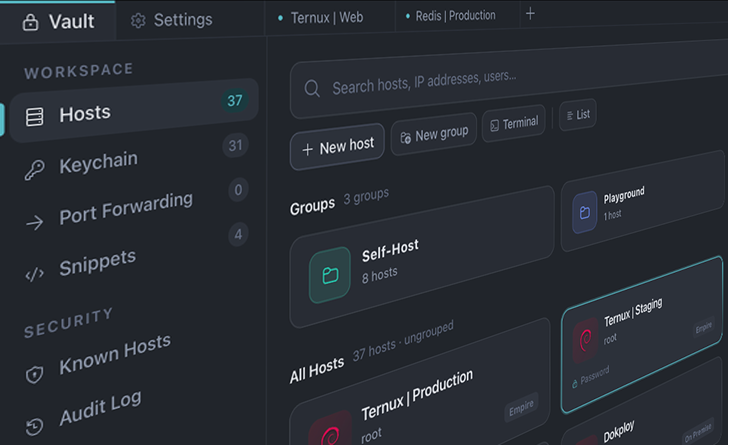Click the Self-Host green folder icon
The image size is (729, 445).
point(330,275)
